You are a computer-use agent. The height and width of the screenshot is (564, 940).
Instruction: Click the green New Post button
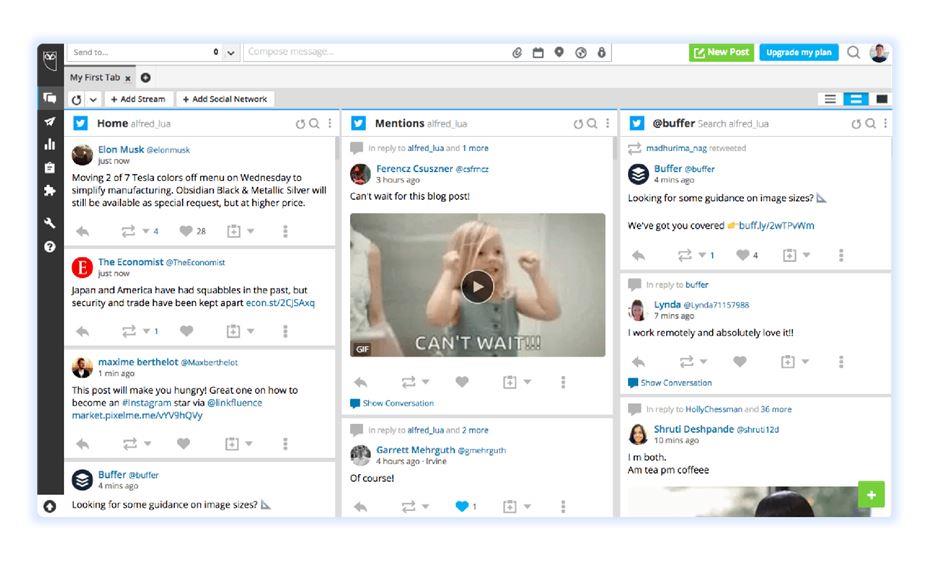point(720,53)
